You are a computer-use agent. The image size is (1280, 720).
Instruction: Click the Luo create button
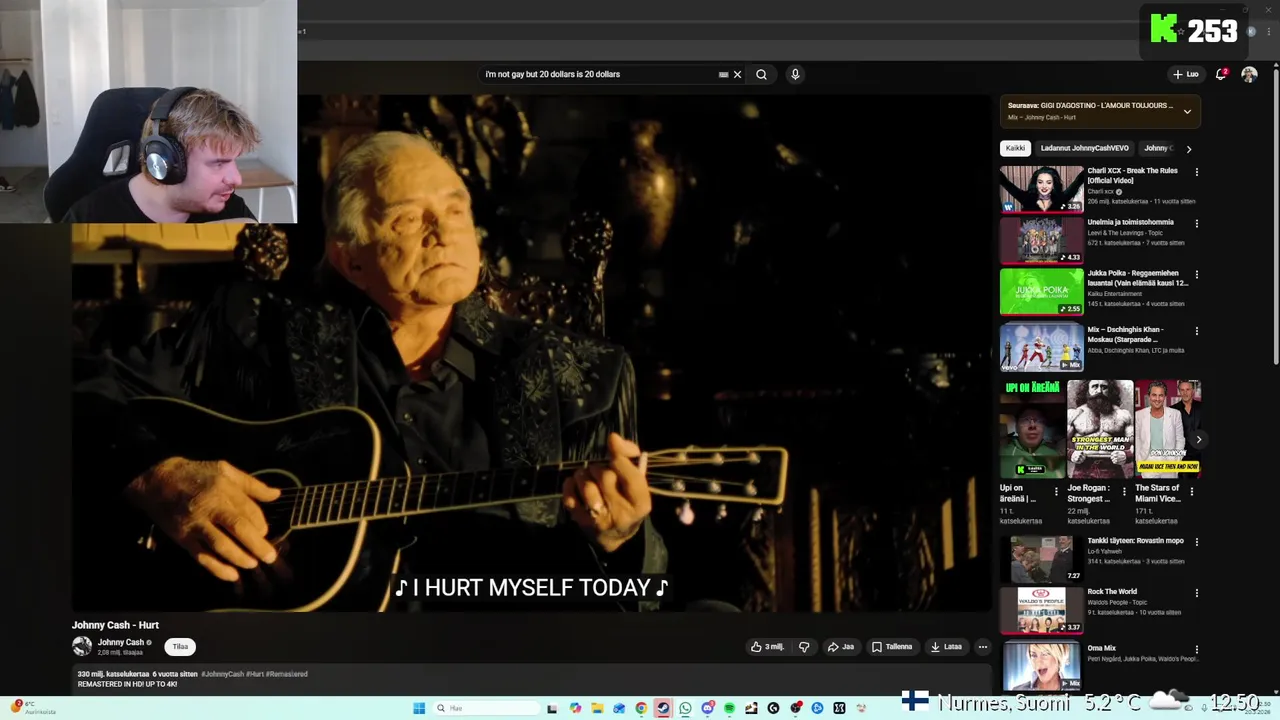coord(1186,74)
